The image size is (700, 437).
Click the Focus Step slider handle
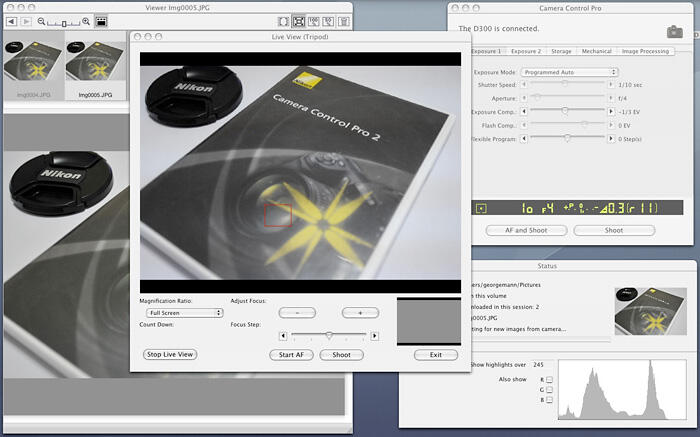click(329, 336)
